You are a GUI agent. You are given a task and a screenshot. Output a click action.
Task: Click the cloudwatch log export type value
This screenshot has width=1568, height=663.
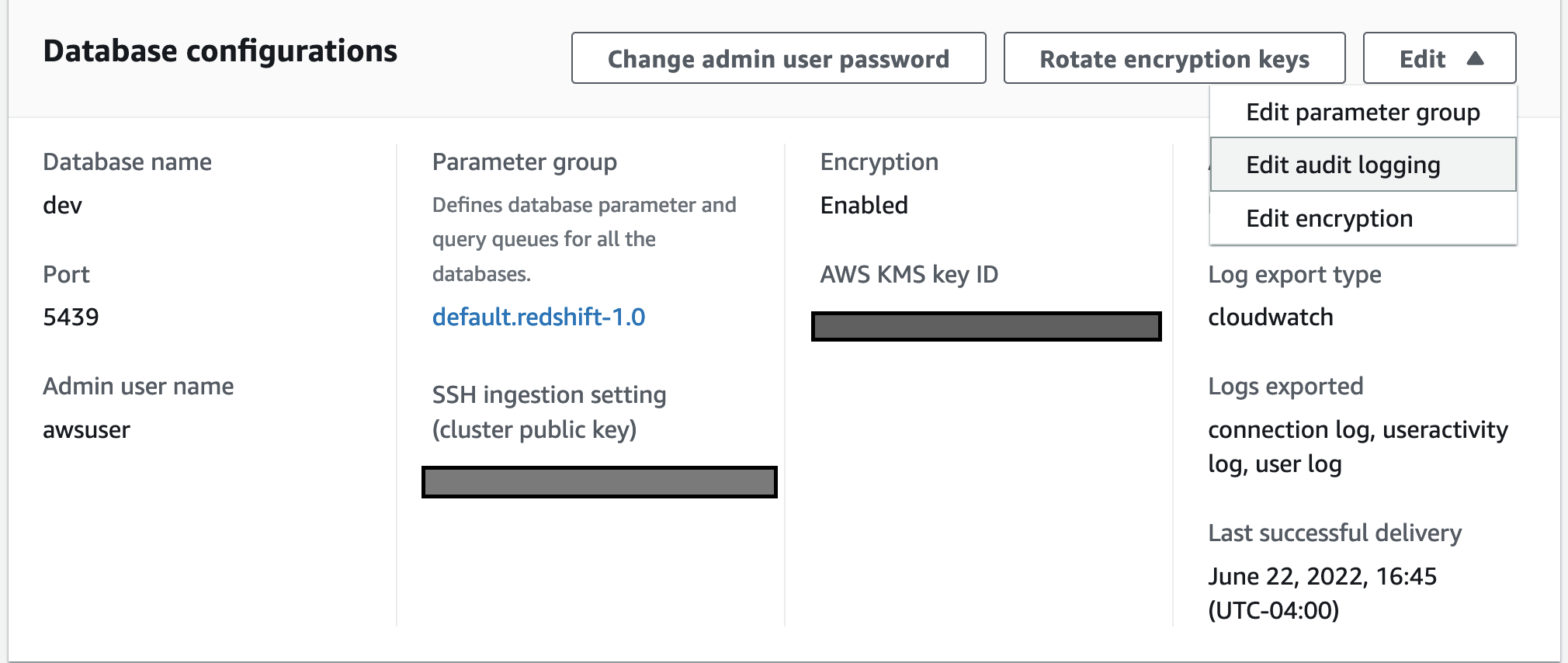click(x=1270, y=317)
